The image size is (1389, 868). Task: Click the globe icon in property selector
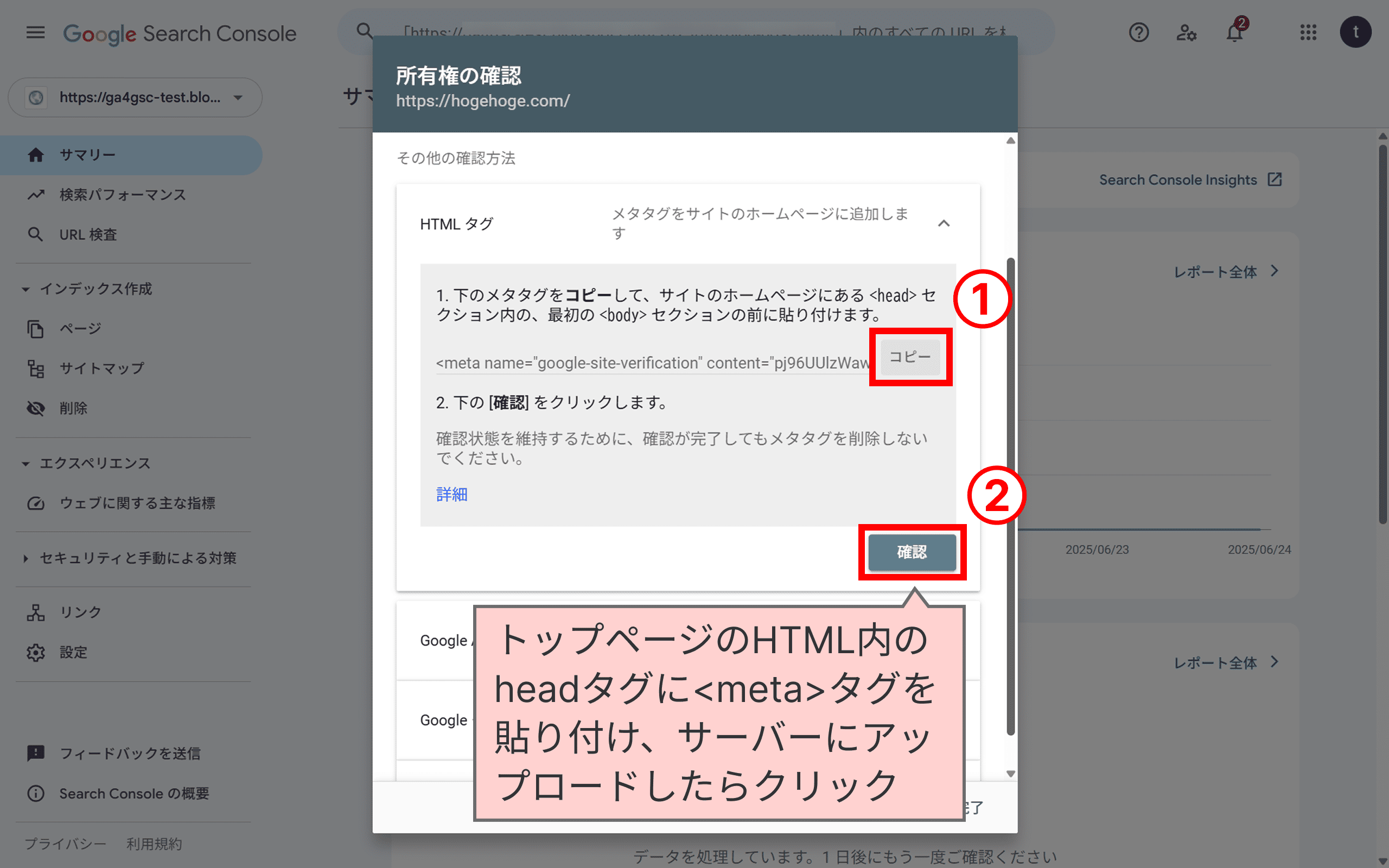[36, 98]
